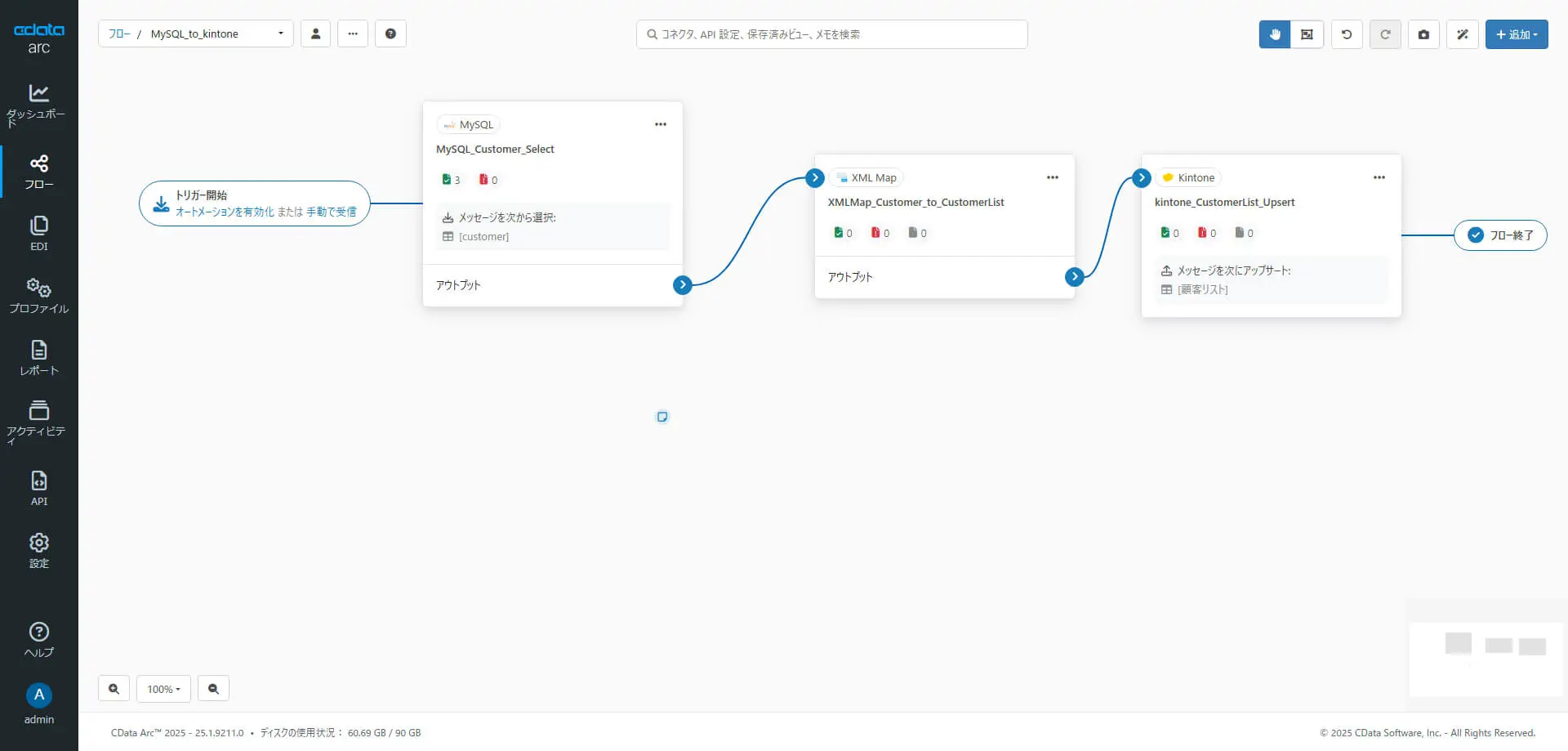Image resolution: width=1568 pixels, height=751 pixels.
Task: Undo the last flow change
Action: (1347, 34)
